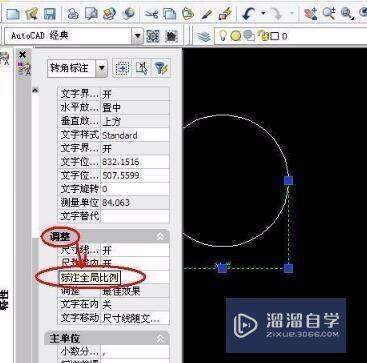
Task: Activate Zoom Realtime magnifier
Action: pos(329,14)
